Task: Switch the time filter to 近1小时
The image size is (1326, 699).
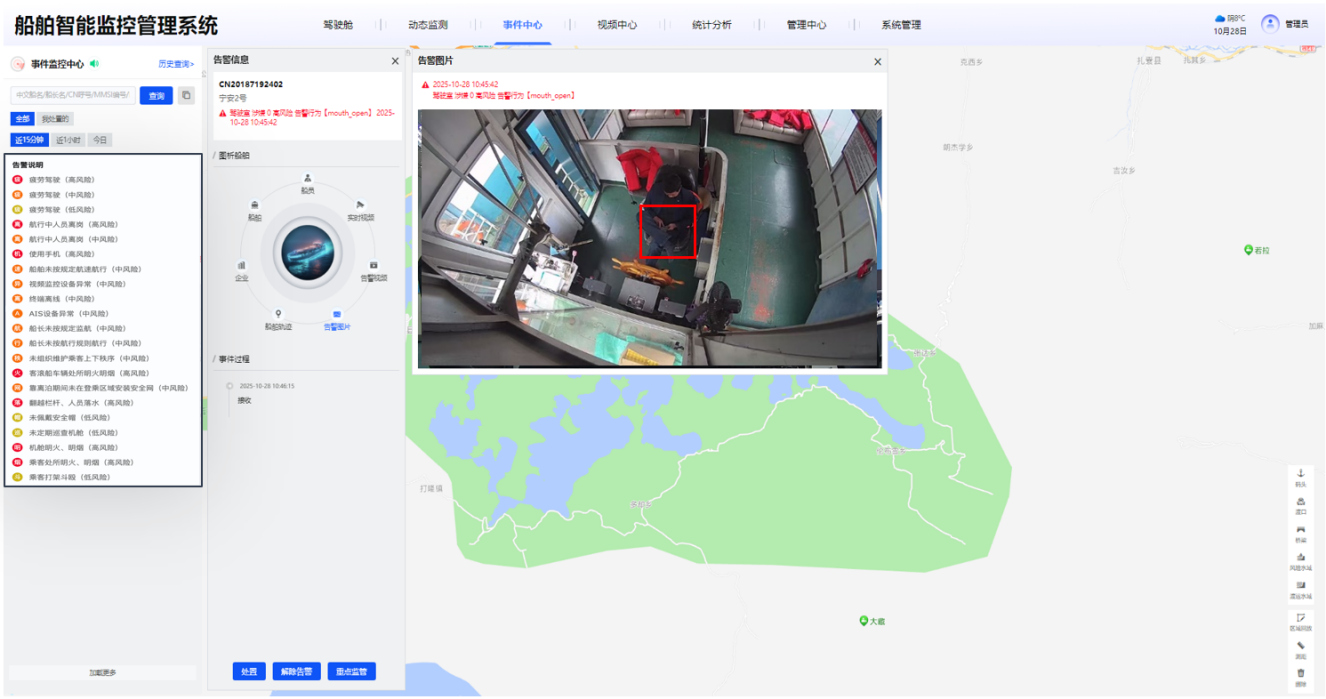Action: [68, 140]
